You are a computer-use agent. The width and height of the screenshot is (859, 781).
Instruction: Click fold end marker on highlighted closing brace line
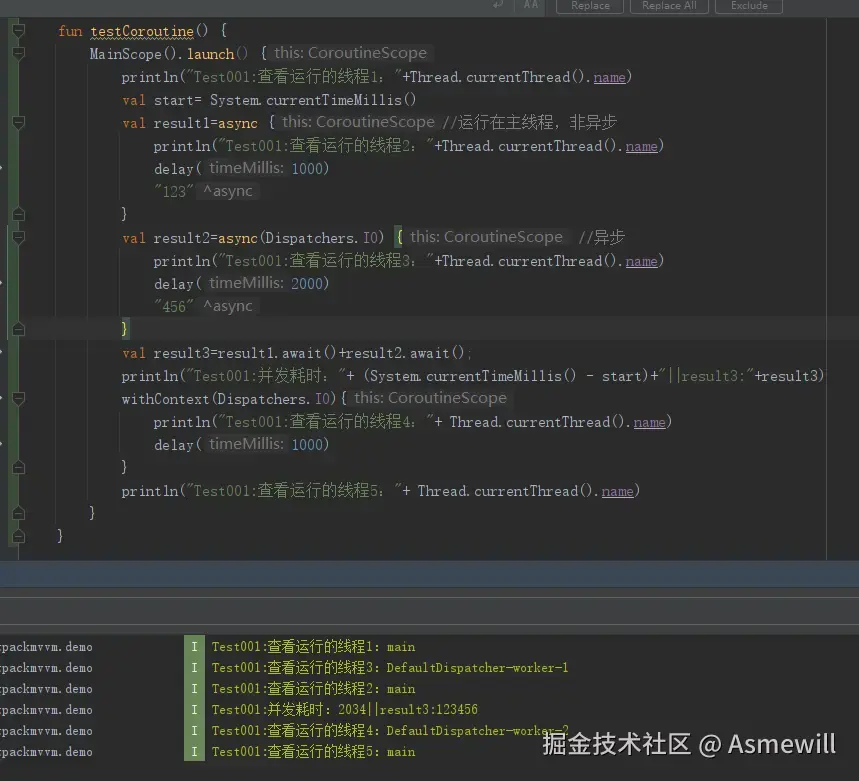[18, 329]
